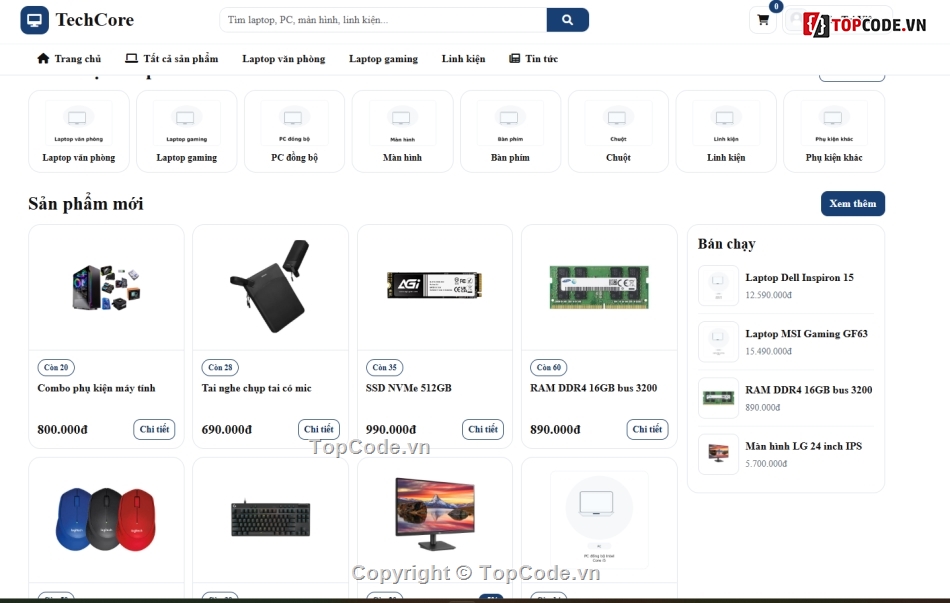The image size is (950, 603).
Task: Click MSI Gaming GF63 thumbnail in Bán chạy
Action: 719,342
